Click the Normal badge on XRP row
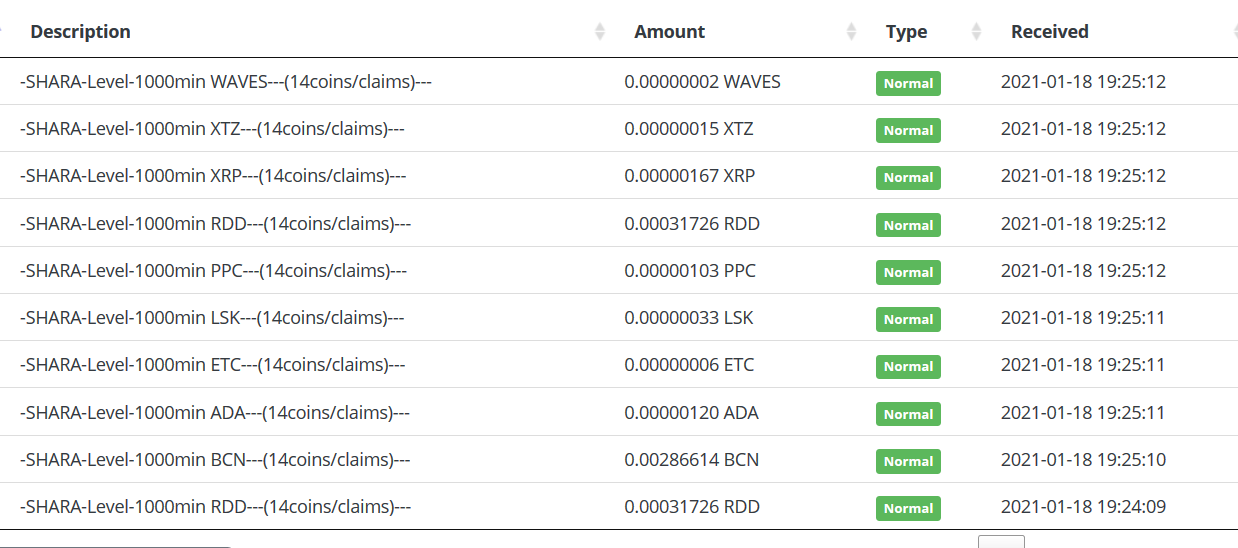 tap(908, 178)
